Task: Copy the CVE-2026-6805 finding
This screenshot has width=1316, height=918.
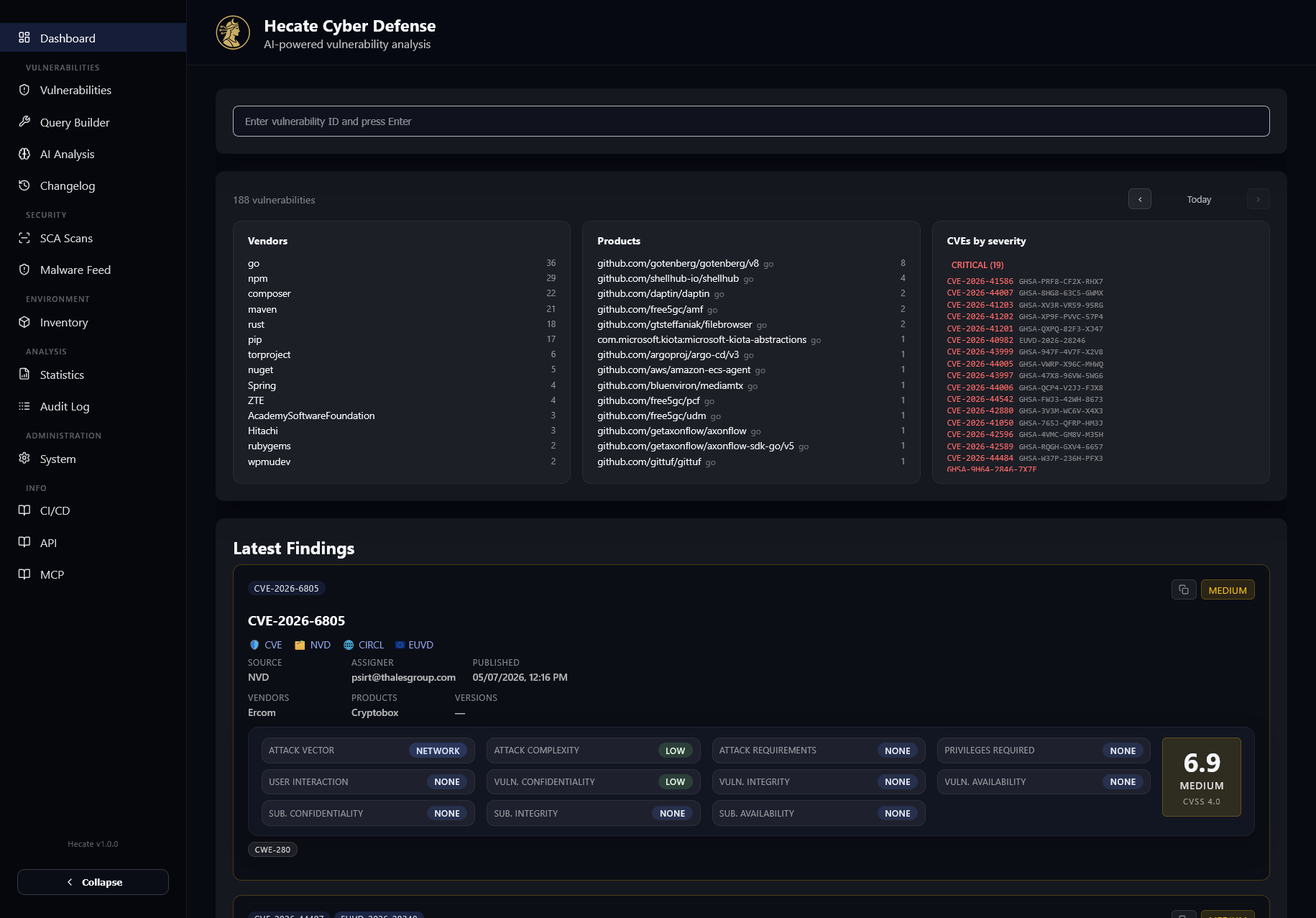Action: point(1184,590)
